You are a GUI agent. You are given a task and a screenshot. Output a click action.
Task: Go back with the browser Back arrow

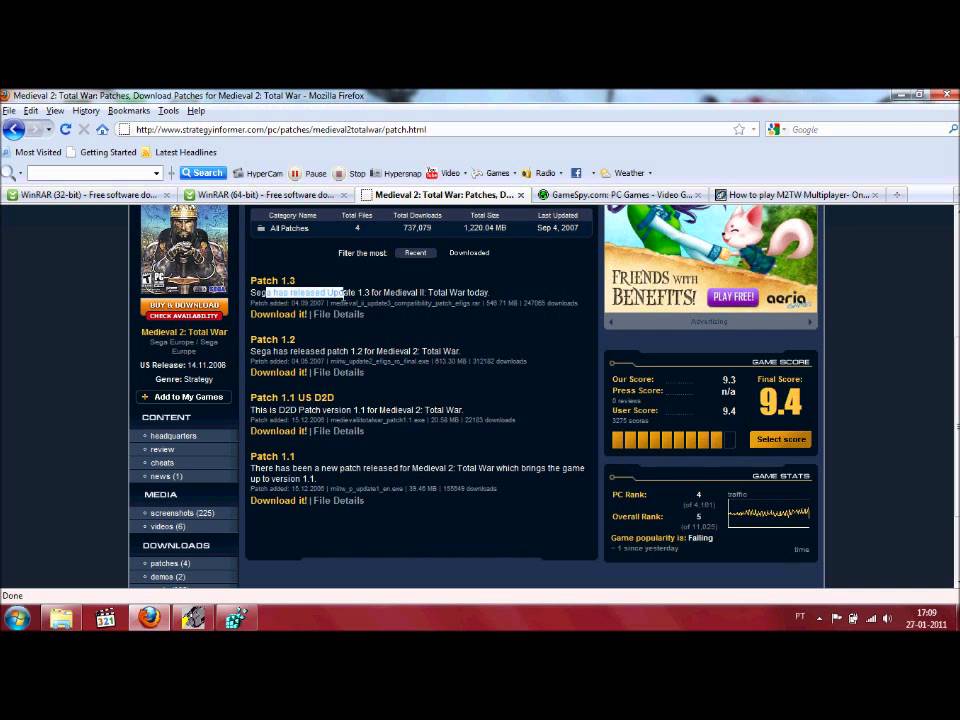click(x=13, y=129)
